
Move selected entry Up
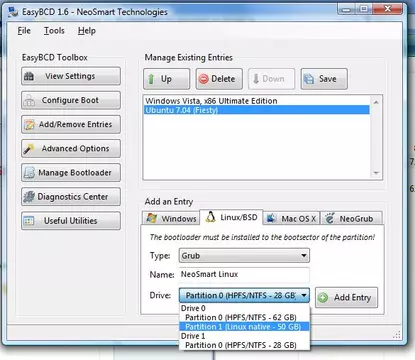(167, 79)
